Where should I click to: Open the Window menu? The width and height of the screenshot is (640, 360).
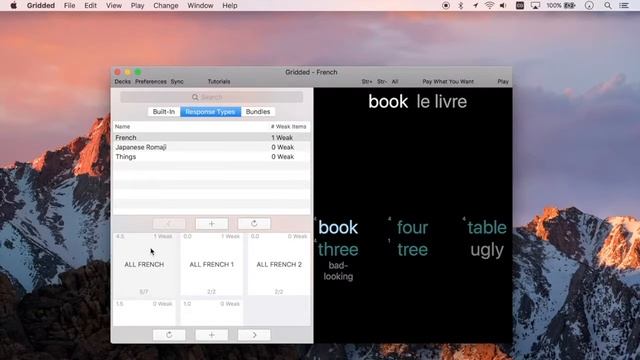[200, 5]
